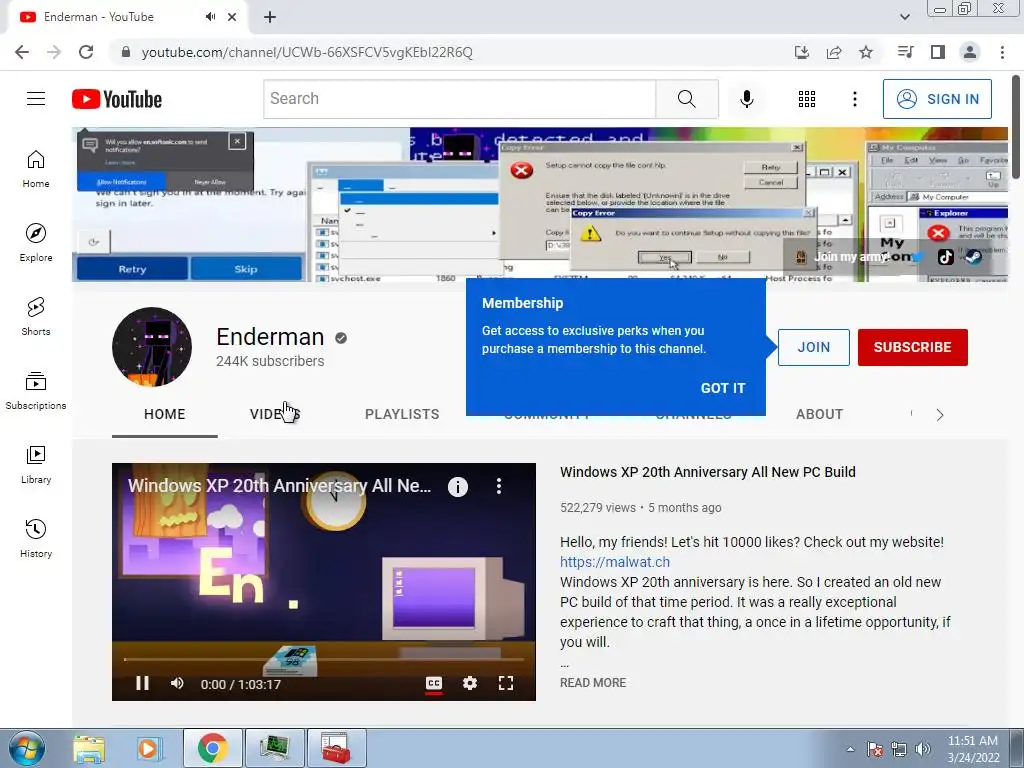Click the page vertical scrollbar
Viewport: 1024px width, 768px height.
pos(1017,128)
